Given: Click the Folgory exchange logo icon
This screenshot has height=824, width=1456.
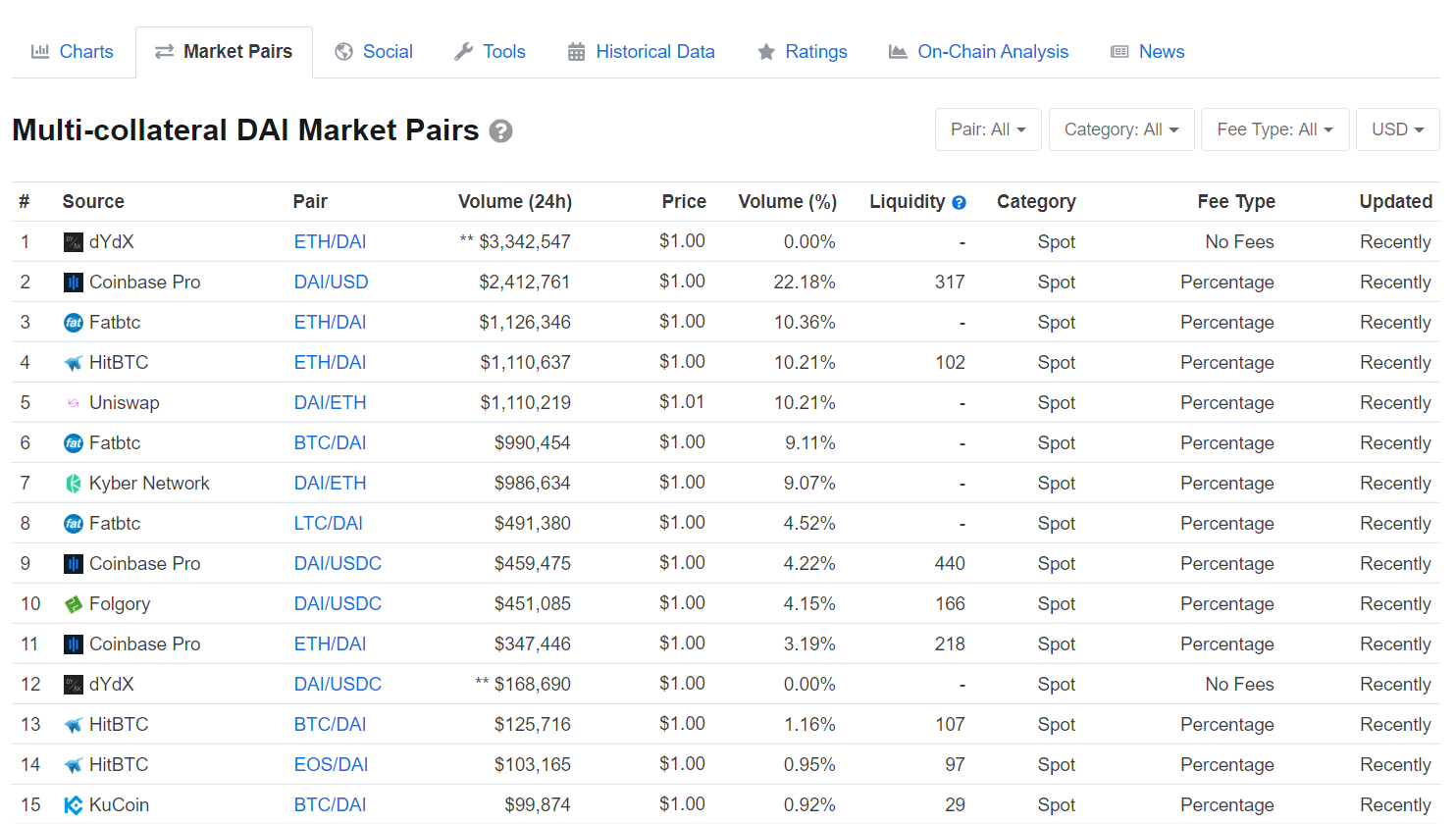Looking at the screenshot, I should (74, 604).
